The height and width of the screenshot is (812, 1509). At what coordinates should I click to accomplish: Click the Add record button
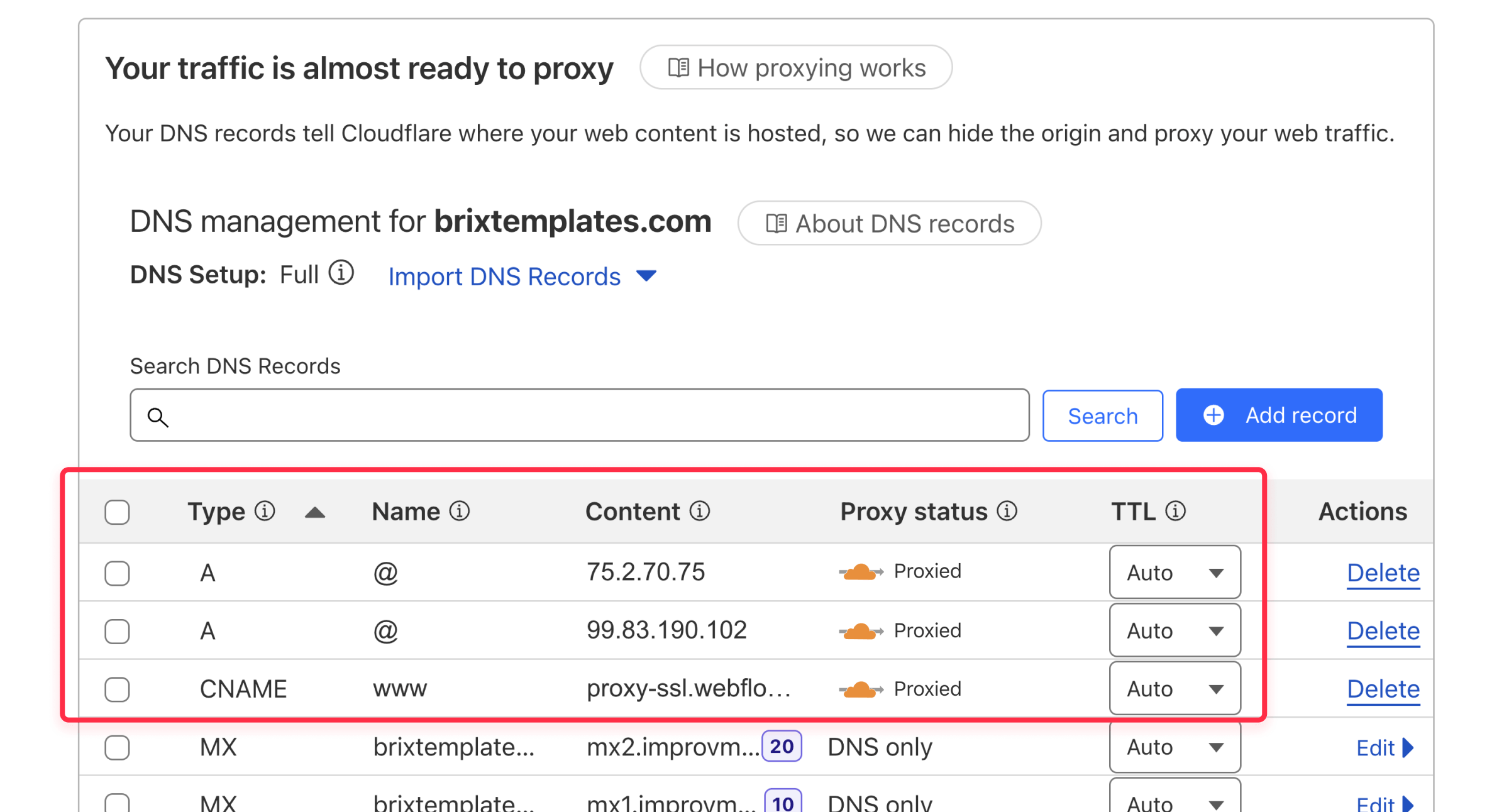1279,415
